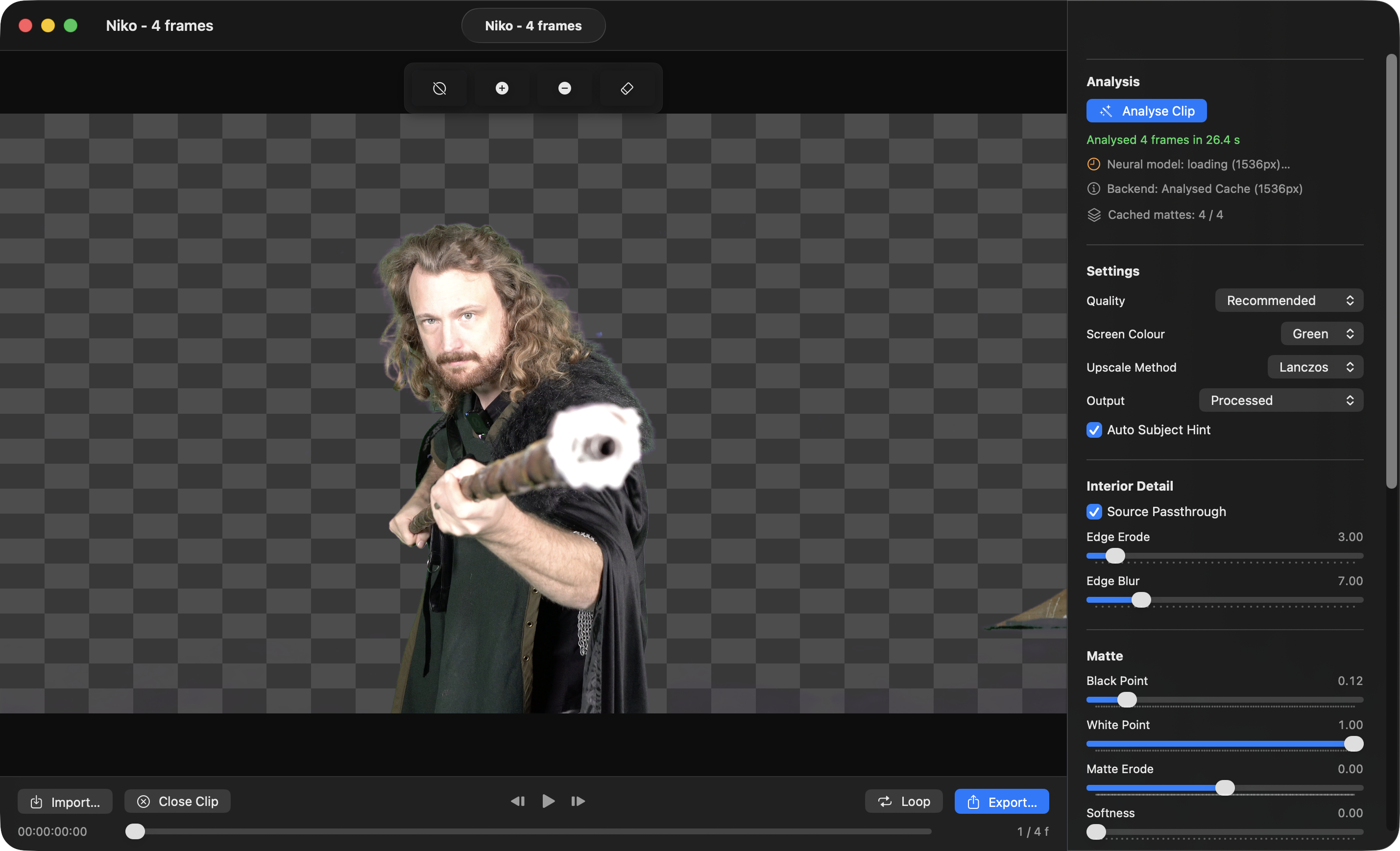The image size is (1400, 851).
Task: Open the Screen Colour dropdown
Action: pos(1321,334)
